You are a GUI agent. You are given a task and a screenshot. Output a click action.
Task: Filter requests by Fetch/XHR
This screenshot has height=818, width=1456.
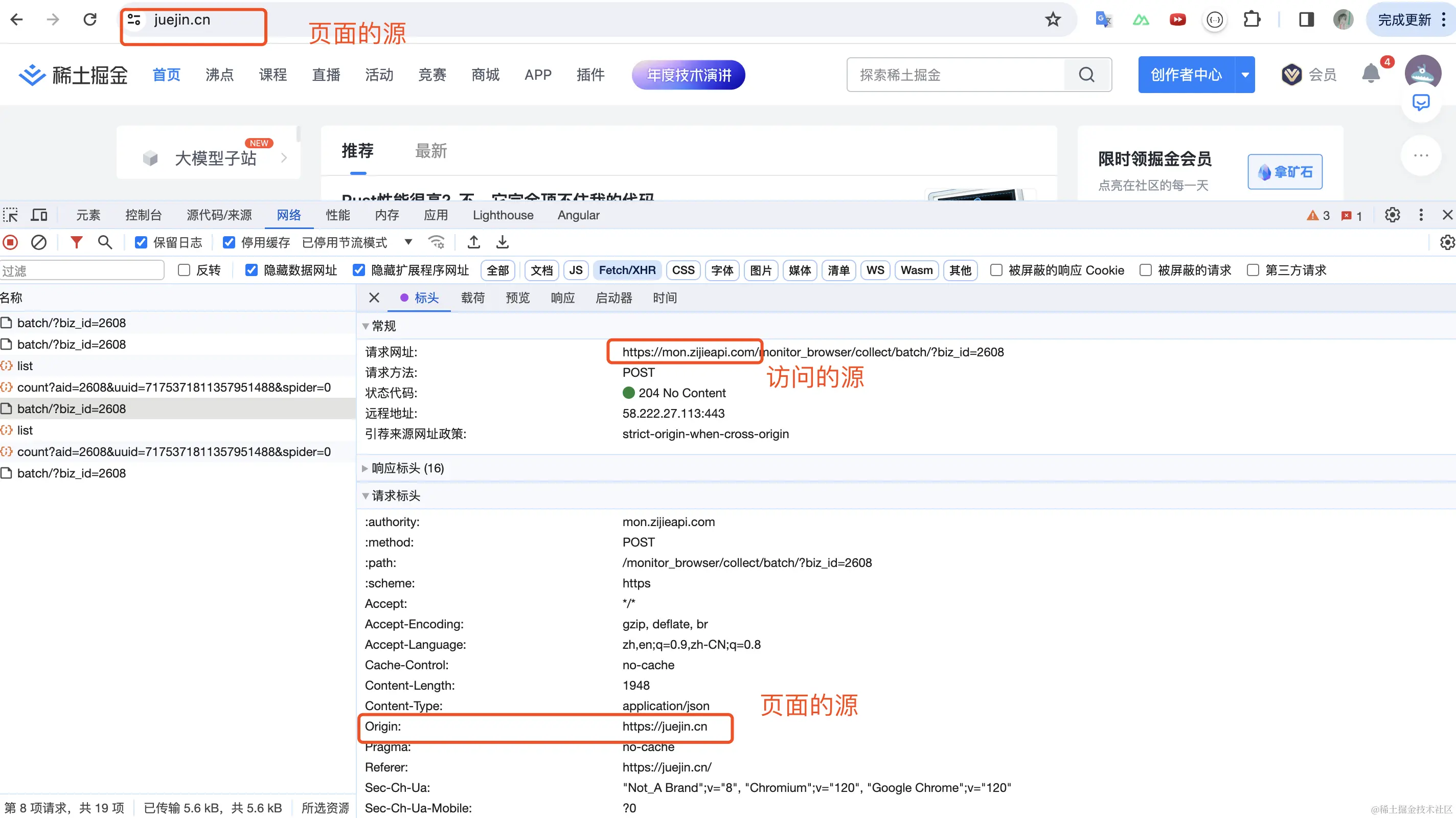627,270
